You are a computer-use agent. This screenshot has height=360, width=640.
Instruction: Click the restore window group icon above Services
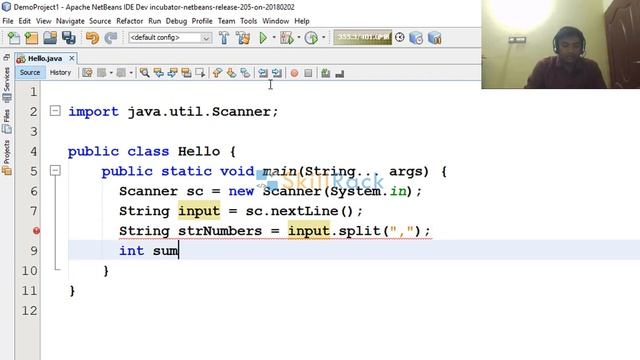[6, 57]
